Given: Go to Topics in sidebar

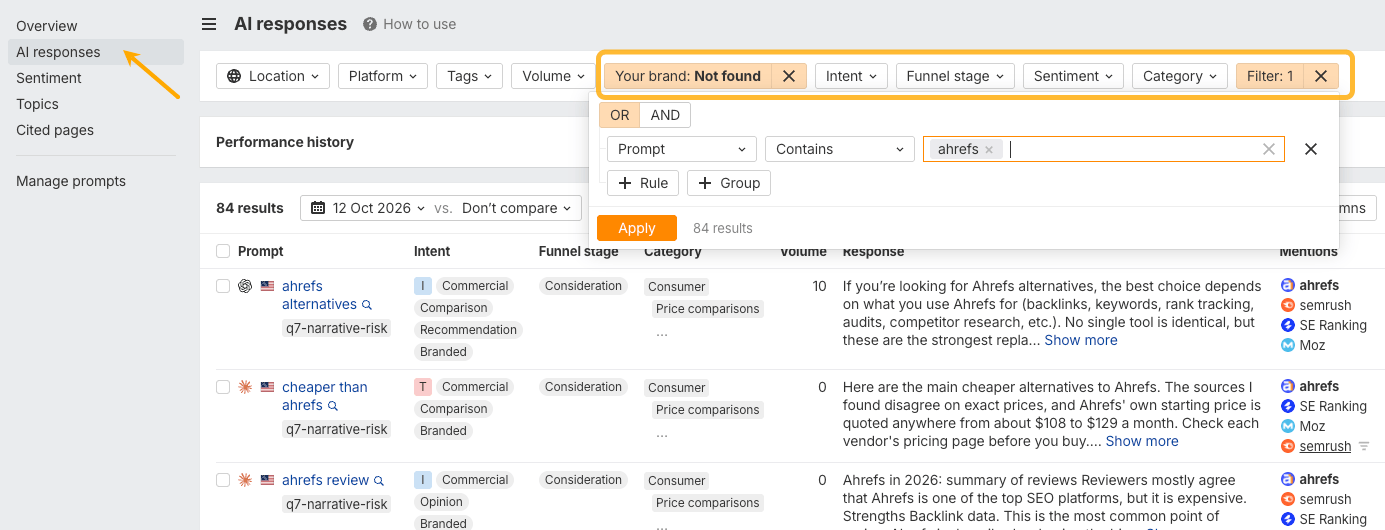Looking at the screenshot, I should 37,104.
